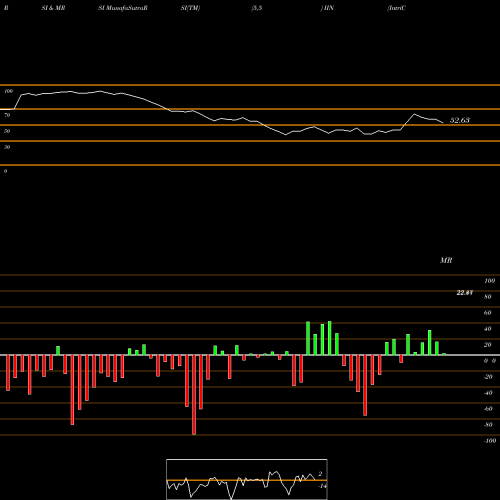Click the "MR" panel title
This screenshot has width=500, height=500.
point(446,260)
